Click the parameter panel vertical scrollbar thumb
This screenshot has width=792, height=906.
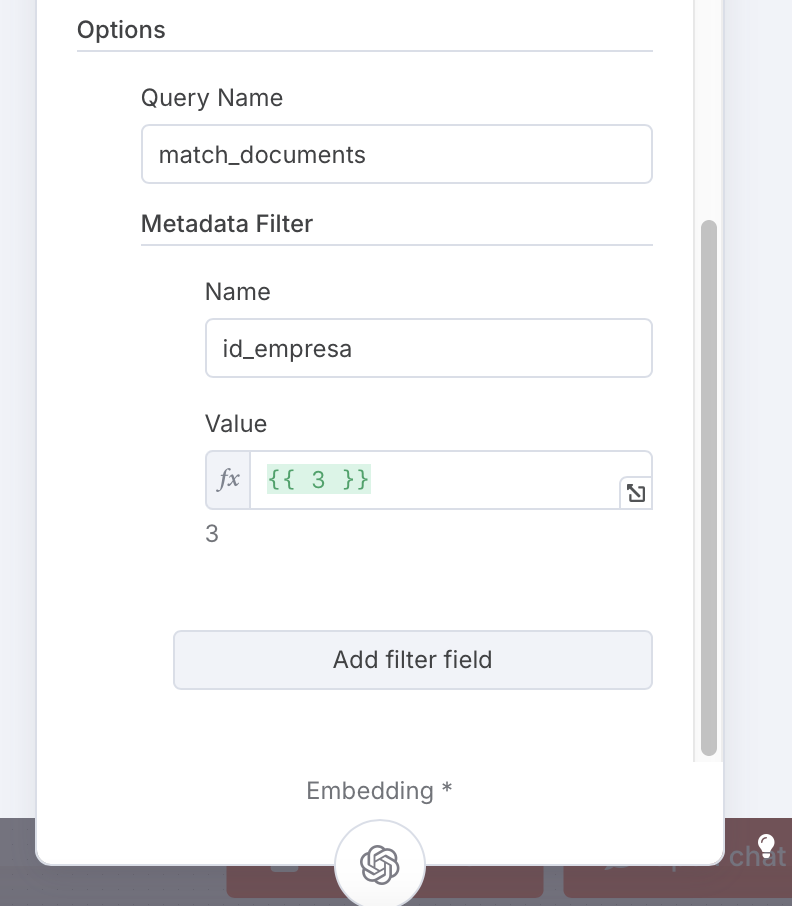tap(709, 488)
